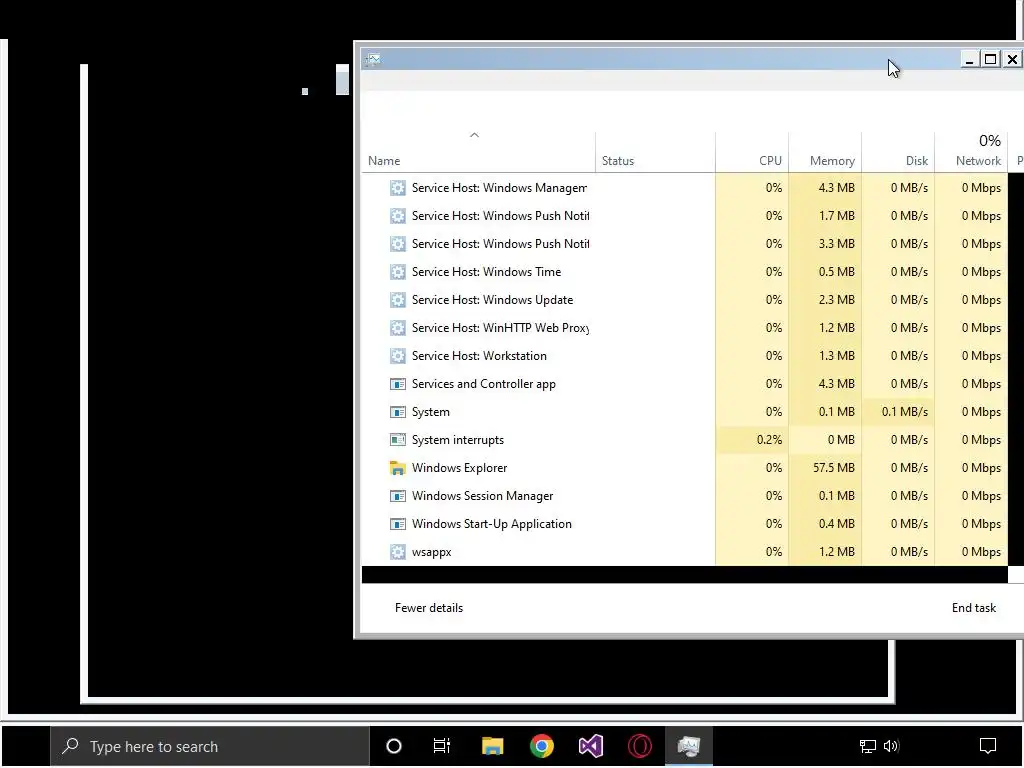1024x768 pixels.
Task: Click the icon beside Services and Controller app
Action: click(x=397, y=384)
